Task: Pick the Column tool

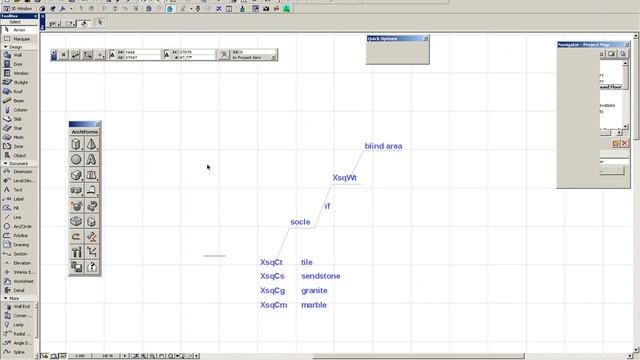Action: (x=18, y=110)
